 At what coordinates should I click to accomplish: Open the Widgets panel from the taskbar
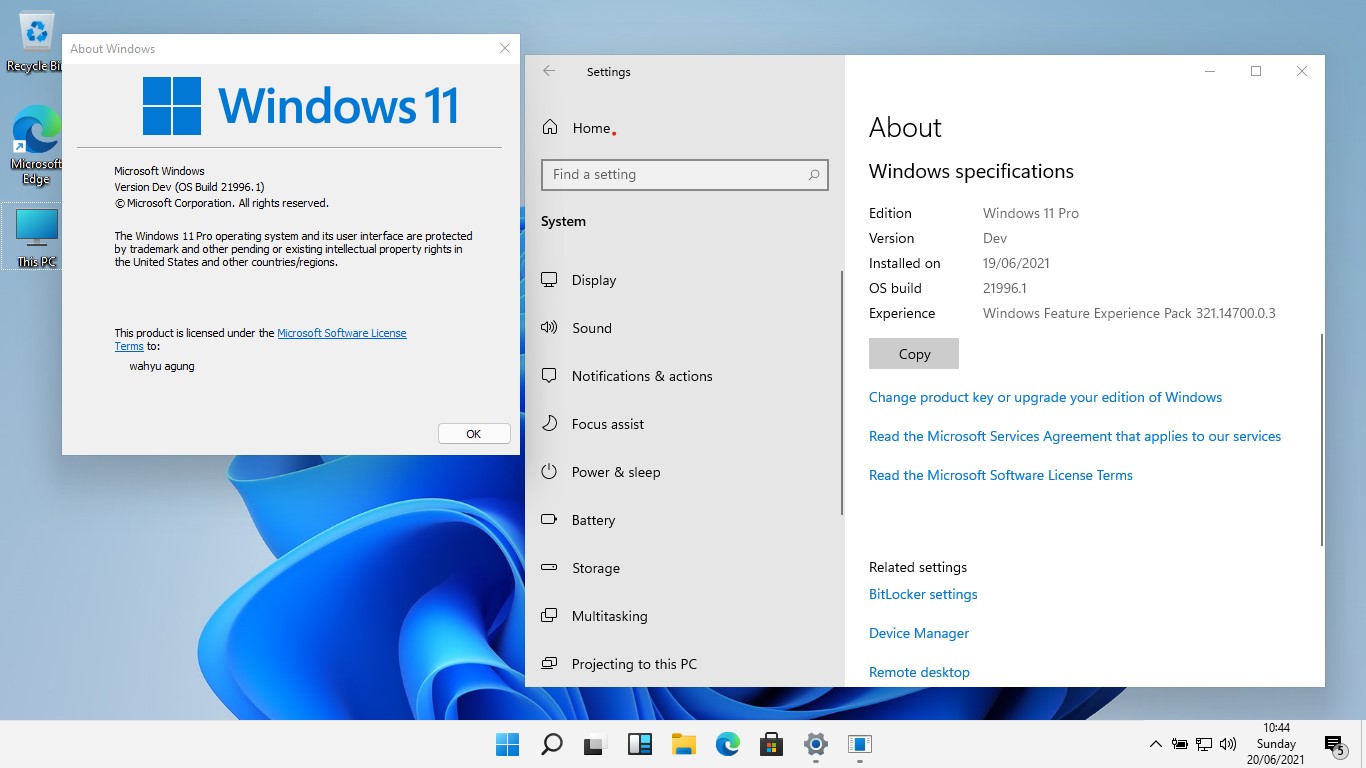click(640, 744)
